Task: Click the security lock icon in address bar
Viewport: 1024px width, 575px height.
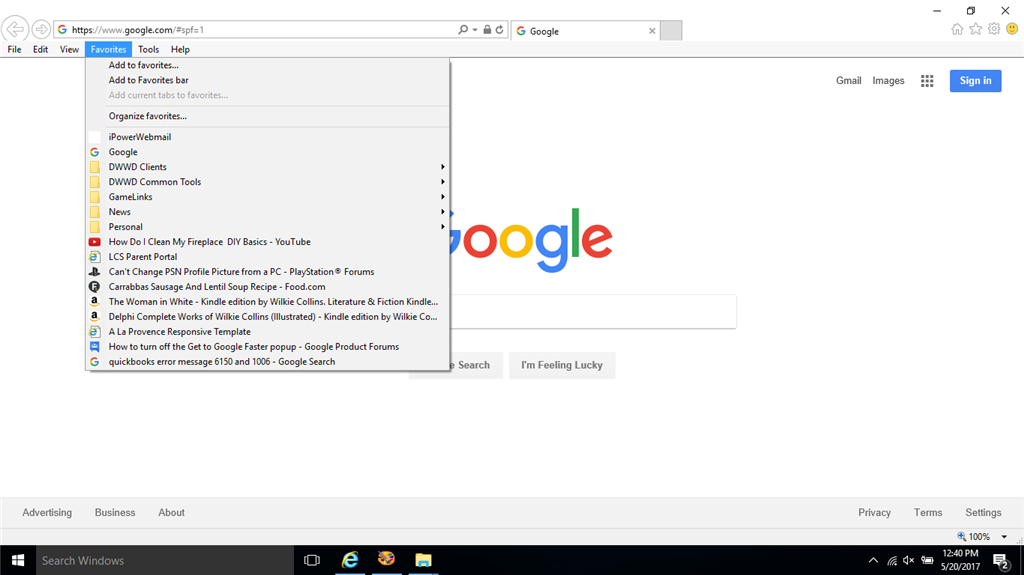Action: (x=487, y=29)
